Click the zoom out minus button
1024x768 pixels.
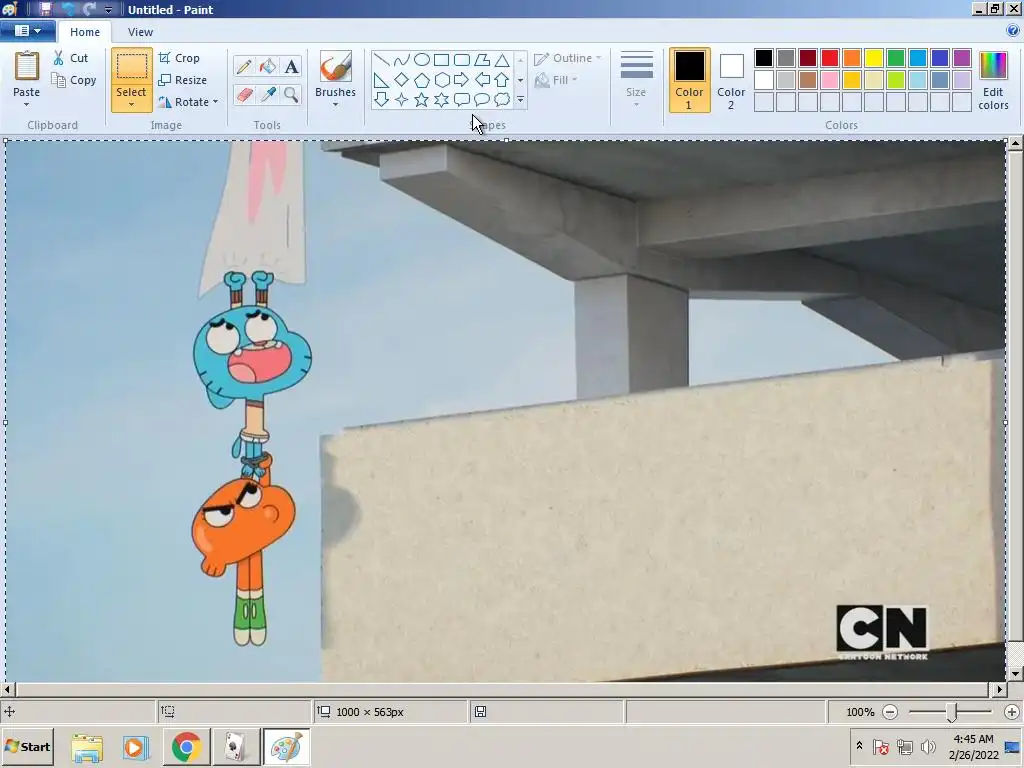coord(889,712)
